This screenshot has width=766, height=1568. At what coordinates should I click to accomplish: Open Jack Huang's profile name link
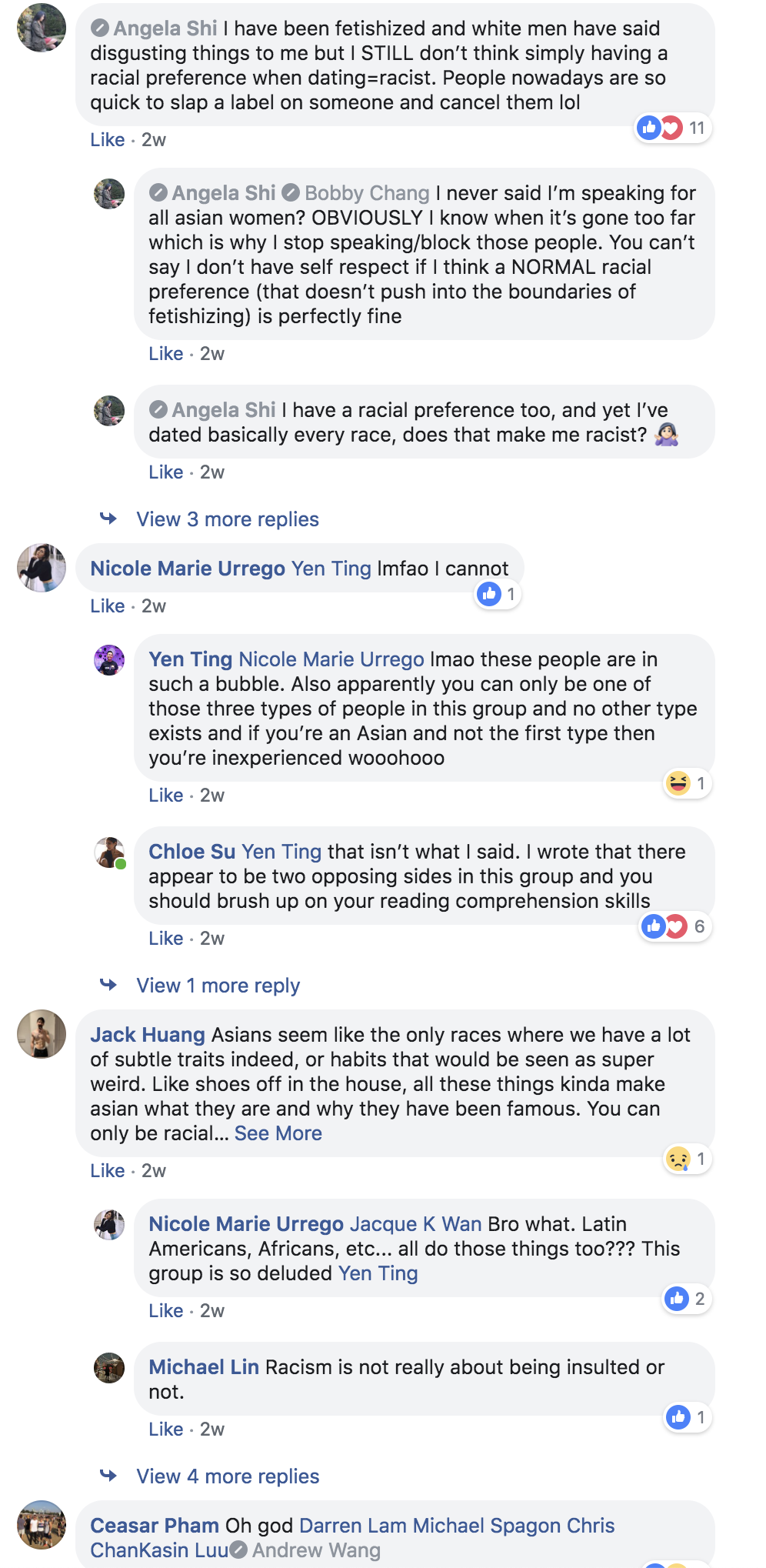point(148,1035)
